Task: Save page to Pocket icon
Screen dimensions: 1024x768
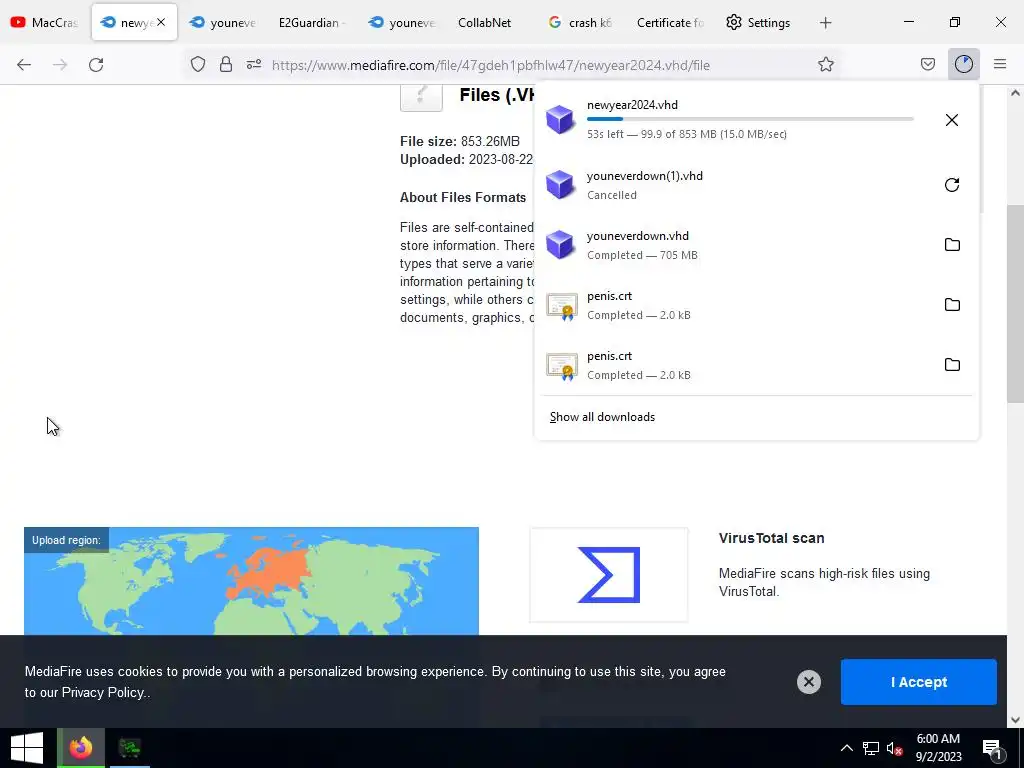Action: click(x=927, y=64)
